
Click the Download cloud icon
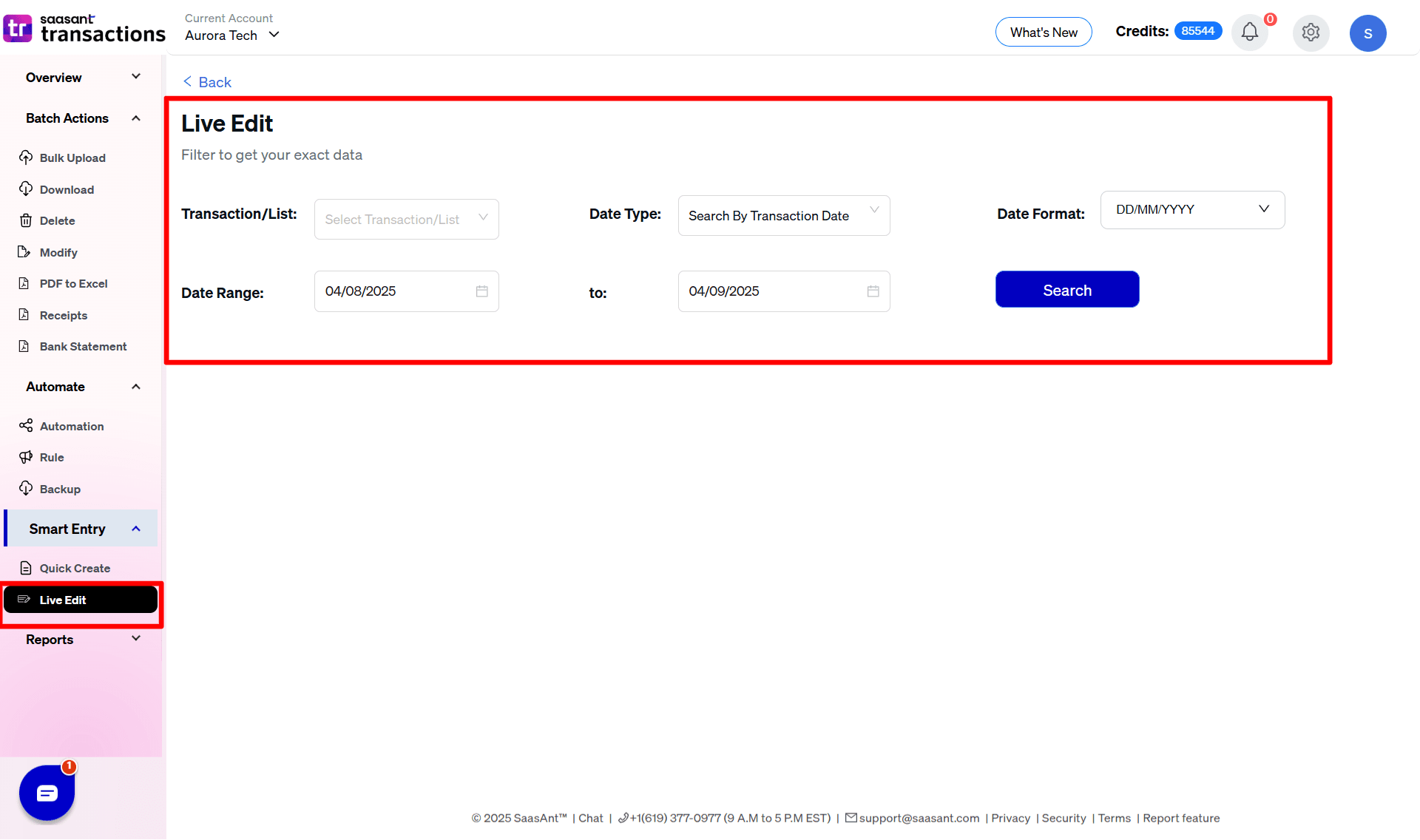click(x=26, y=189)
